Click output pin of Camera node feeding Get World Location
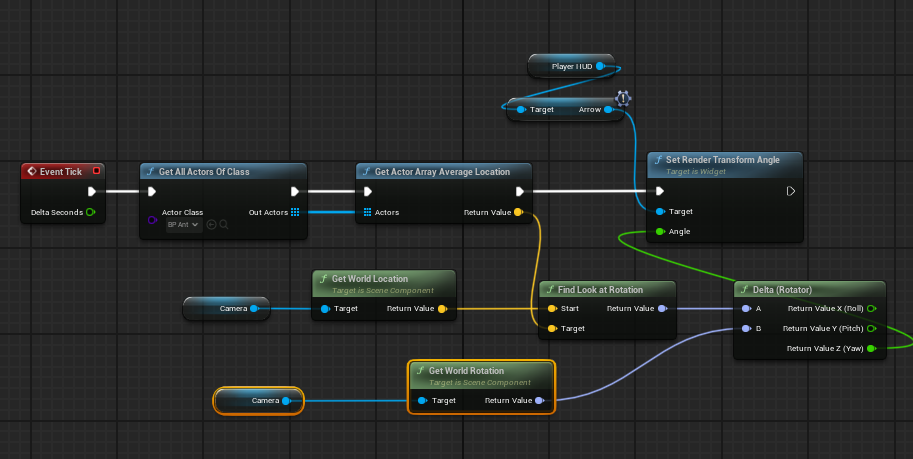Viewport: 913px width, 459px height. point(254,309)
